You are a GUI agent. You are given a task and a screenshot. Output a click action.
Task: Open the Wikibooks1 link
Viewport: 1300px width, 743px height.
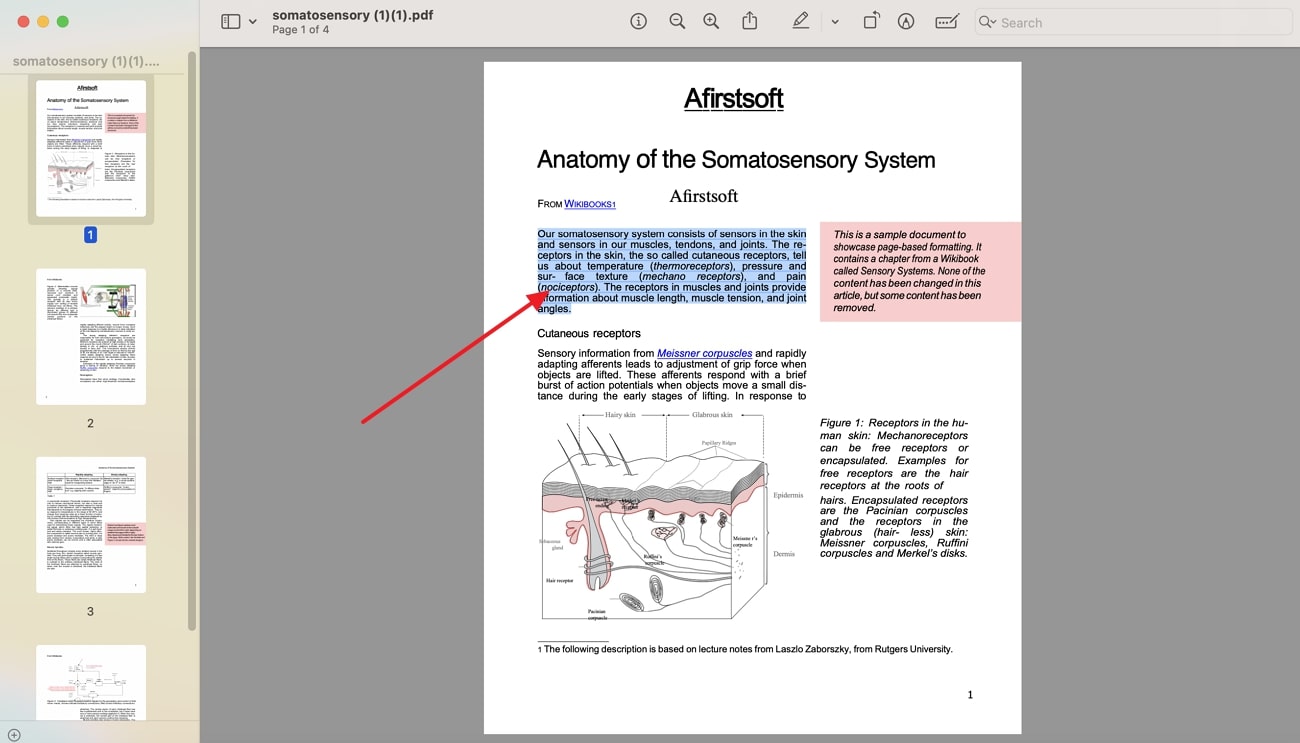pyautogui.click(x=589, y=204)
